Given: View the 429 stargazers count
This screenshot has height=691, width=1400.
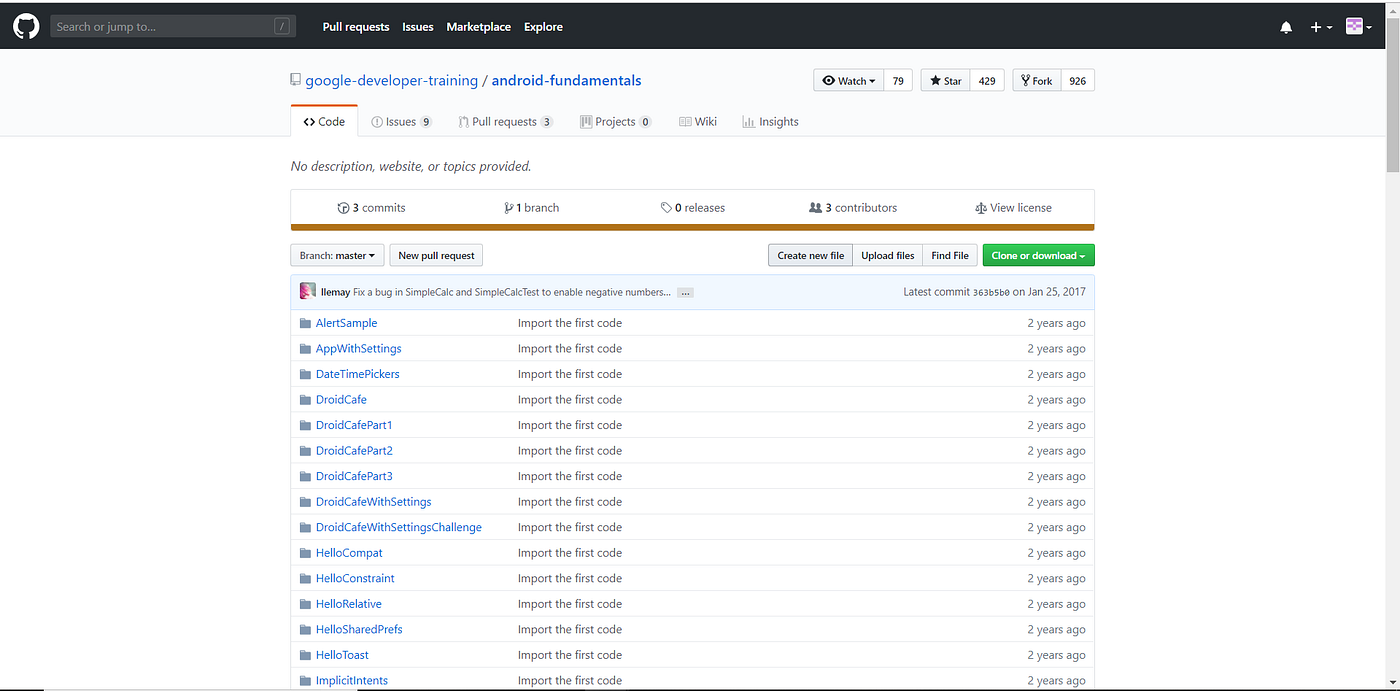Looking at the screenshot, I should (x=987, y=81).
